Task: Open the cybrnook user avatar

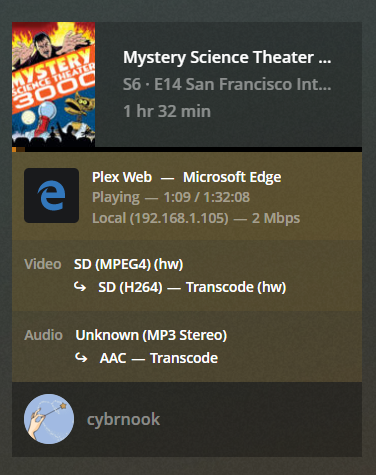Action: pos(49,419)
